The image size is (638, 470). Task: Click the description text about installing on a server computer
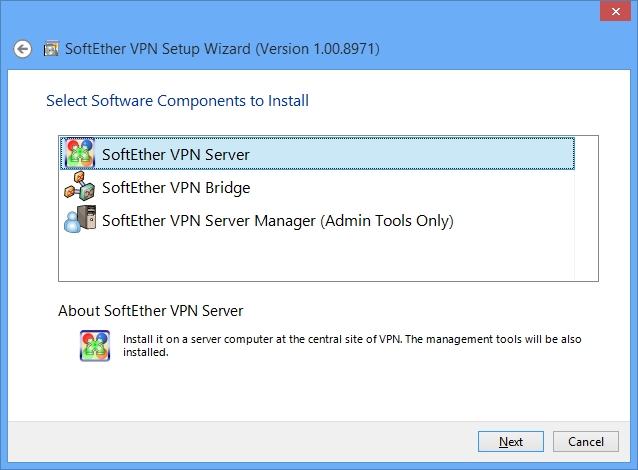pyautogui.click(x=352, y=345)
